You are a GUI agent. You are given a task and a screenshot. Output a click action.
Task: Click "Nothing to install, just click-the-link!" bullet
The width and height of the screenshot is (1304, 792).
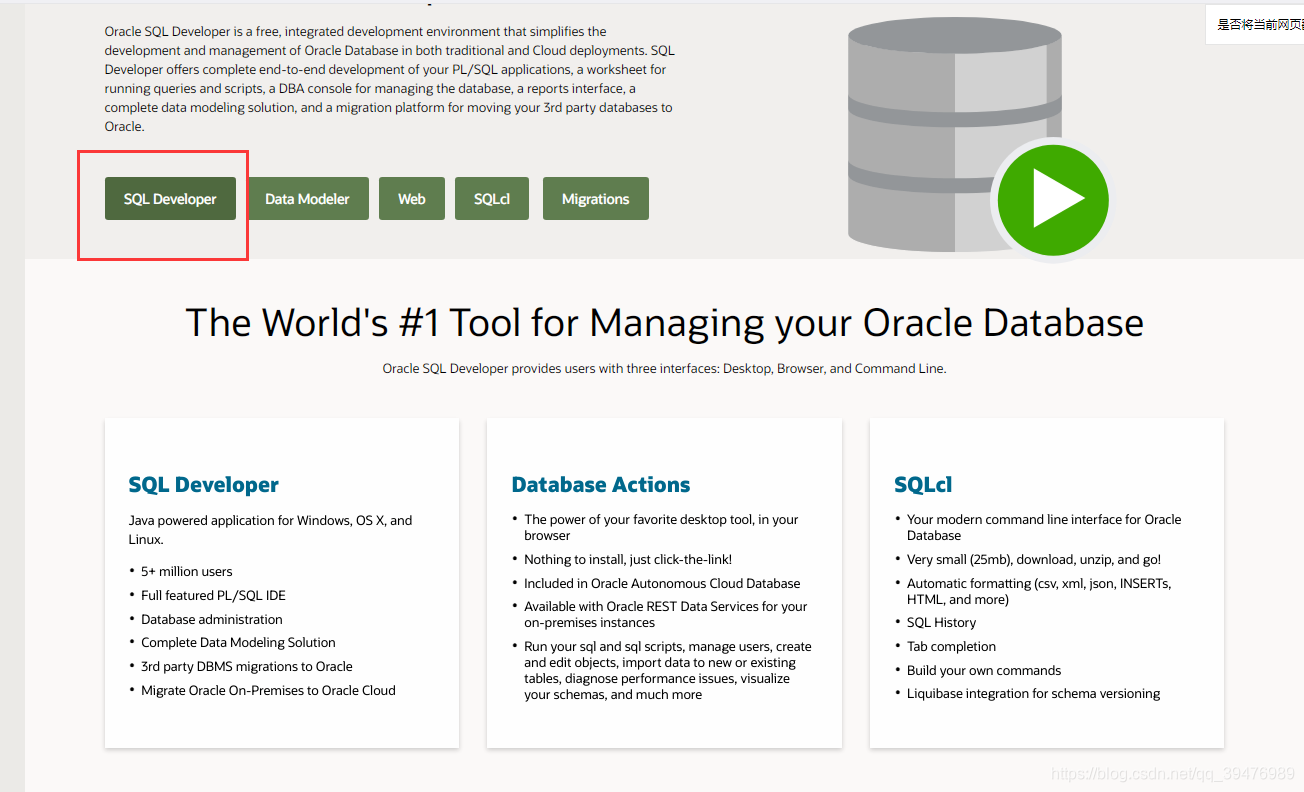(628, 559)
